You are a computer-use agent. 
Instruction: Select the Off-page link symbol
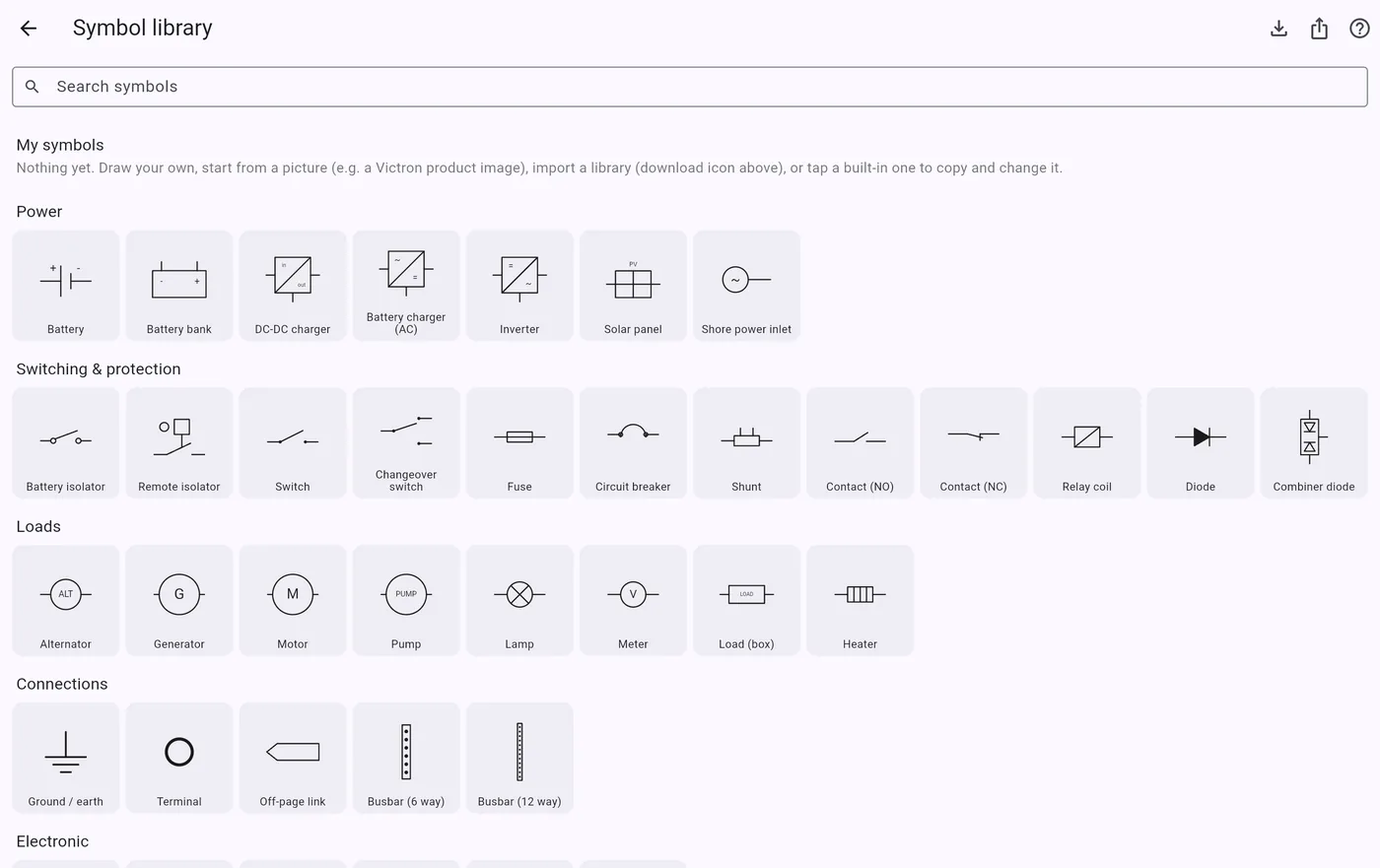pos(293,759)
